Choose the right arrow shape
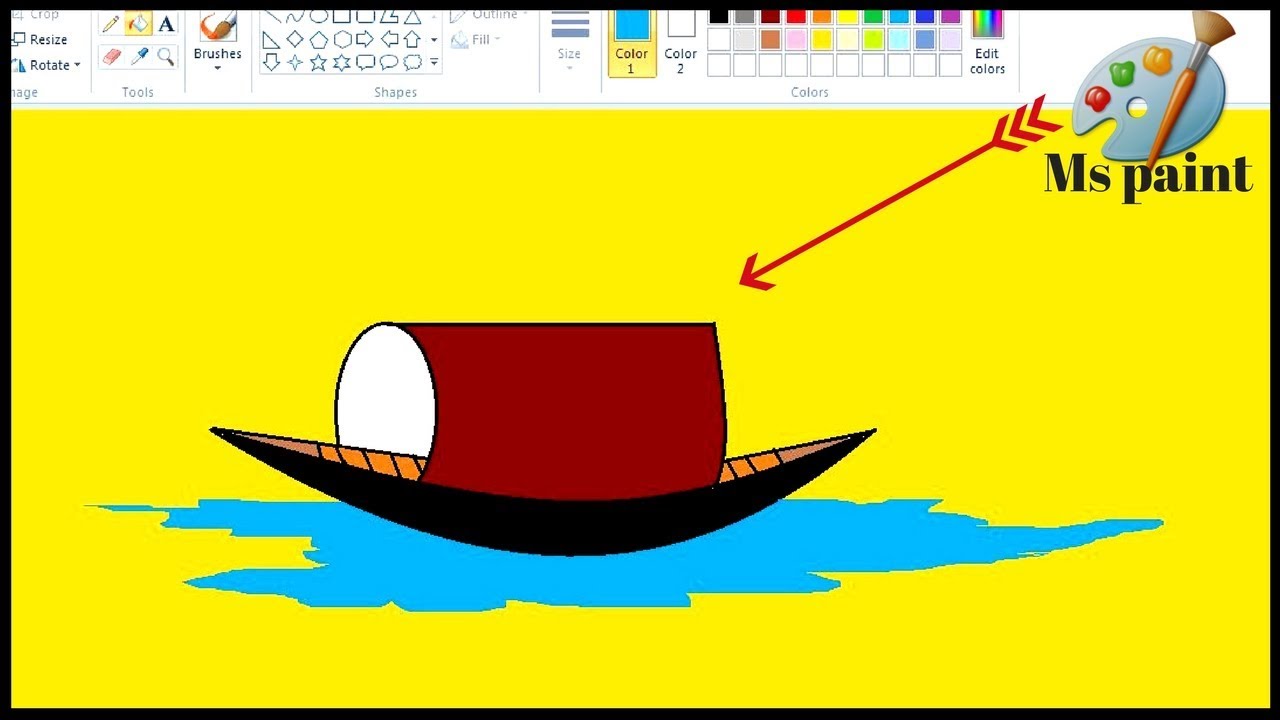This screenshot has height=720, width=1280. tap(365, 39)
